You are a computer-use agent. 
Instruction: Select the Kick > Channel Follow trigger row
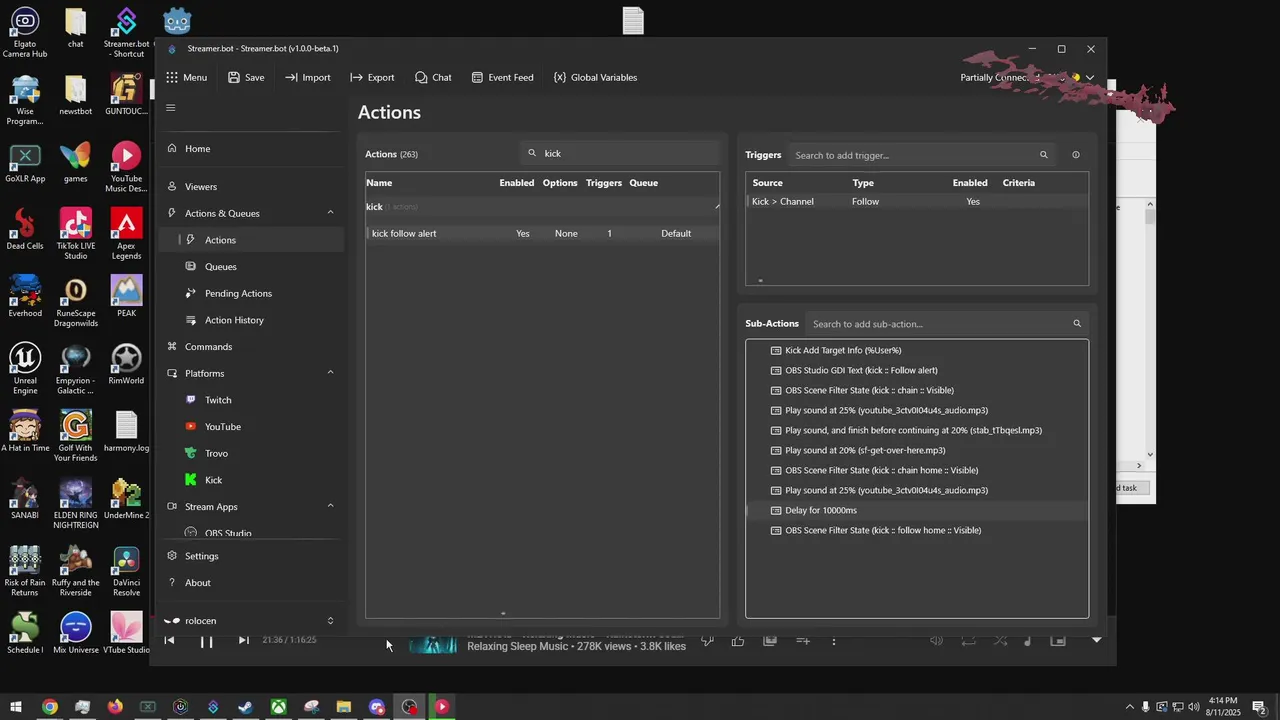[916, 202]
